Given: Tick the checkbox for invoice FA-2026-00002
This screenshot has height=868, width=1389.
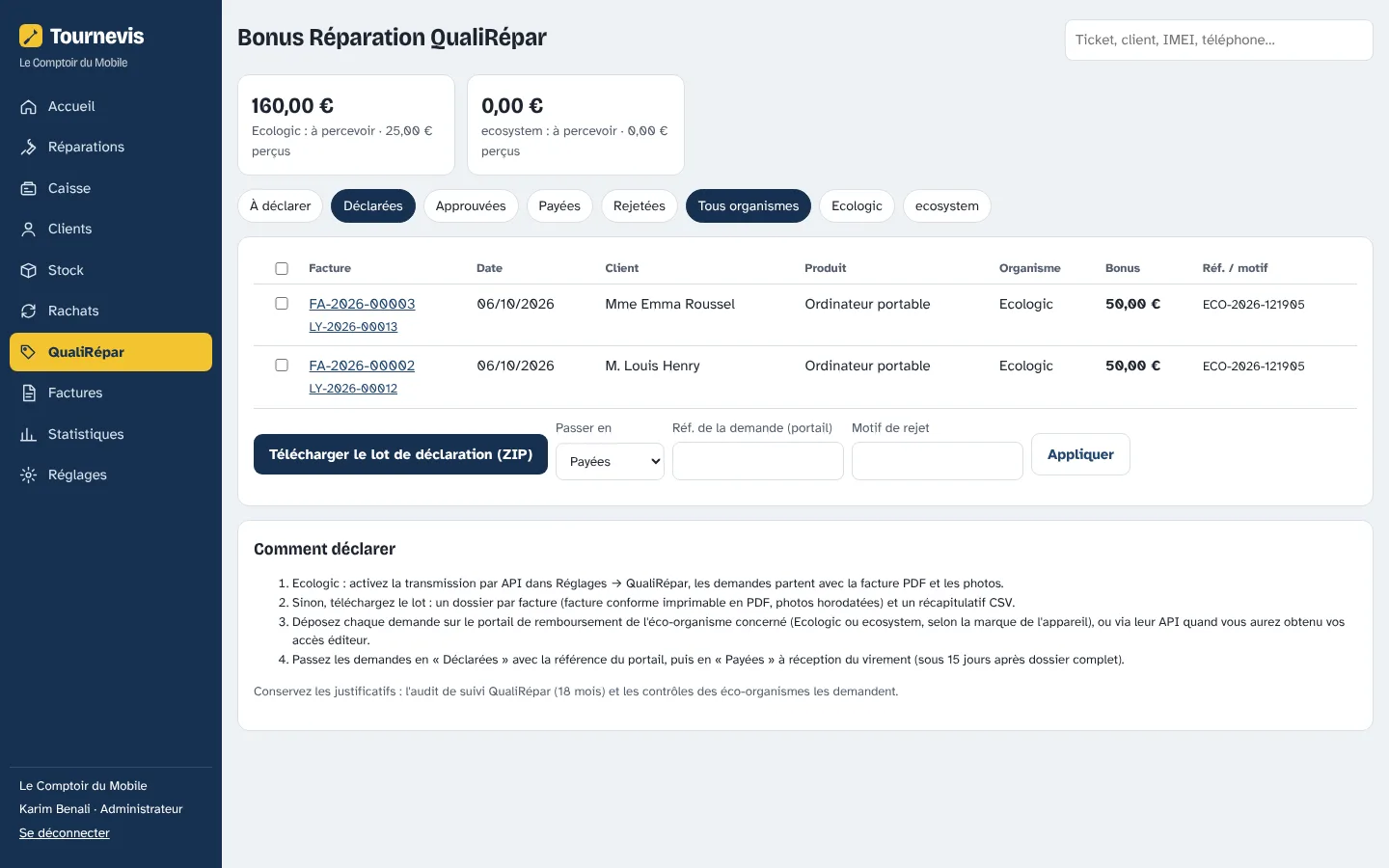Looking at the screenshot, I should pos(282,366).
